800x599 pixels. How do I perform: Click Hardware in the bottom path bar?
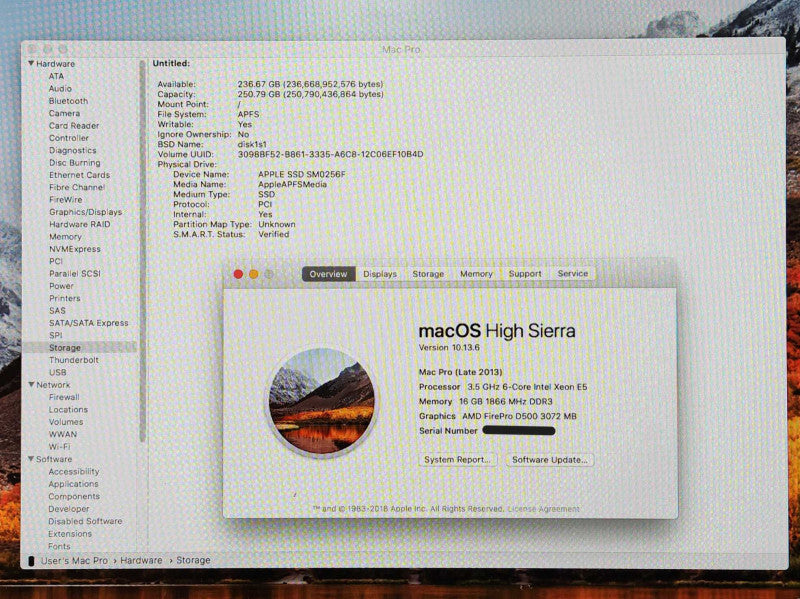coord(141,560)
